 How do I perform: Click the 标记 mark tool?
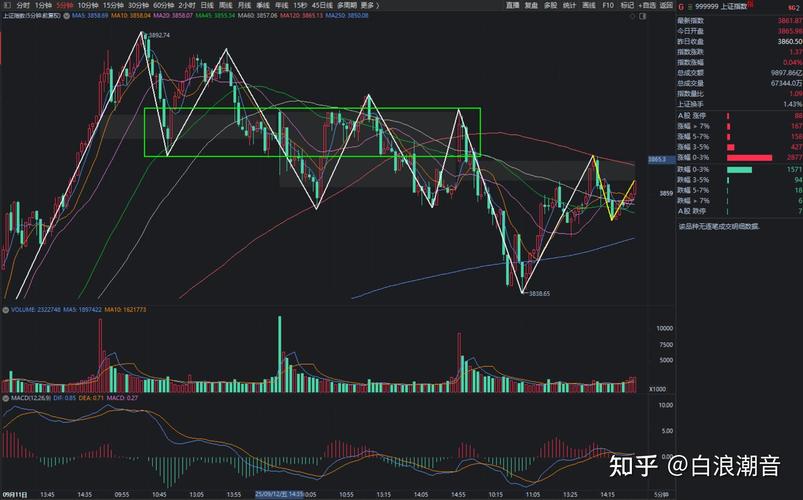point(626,5)
